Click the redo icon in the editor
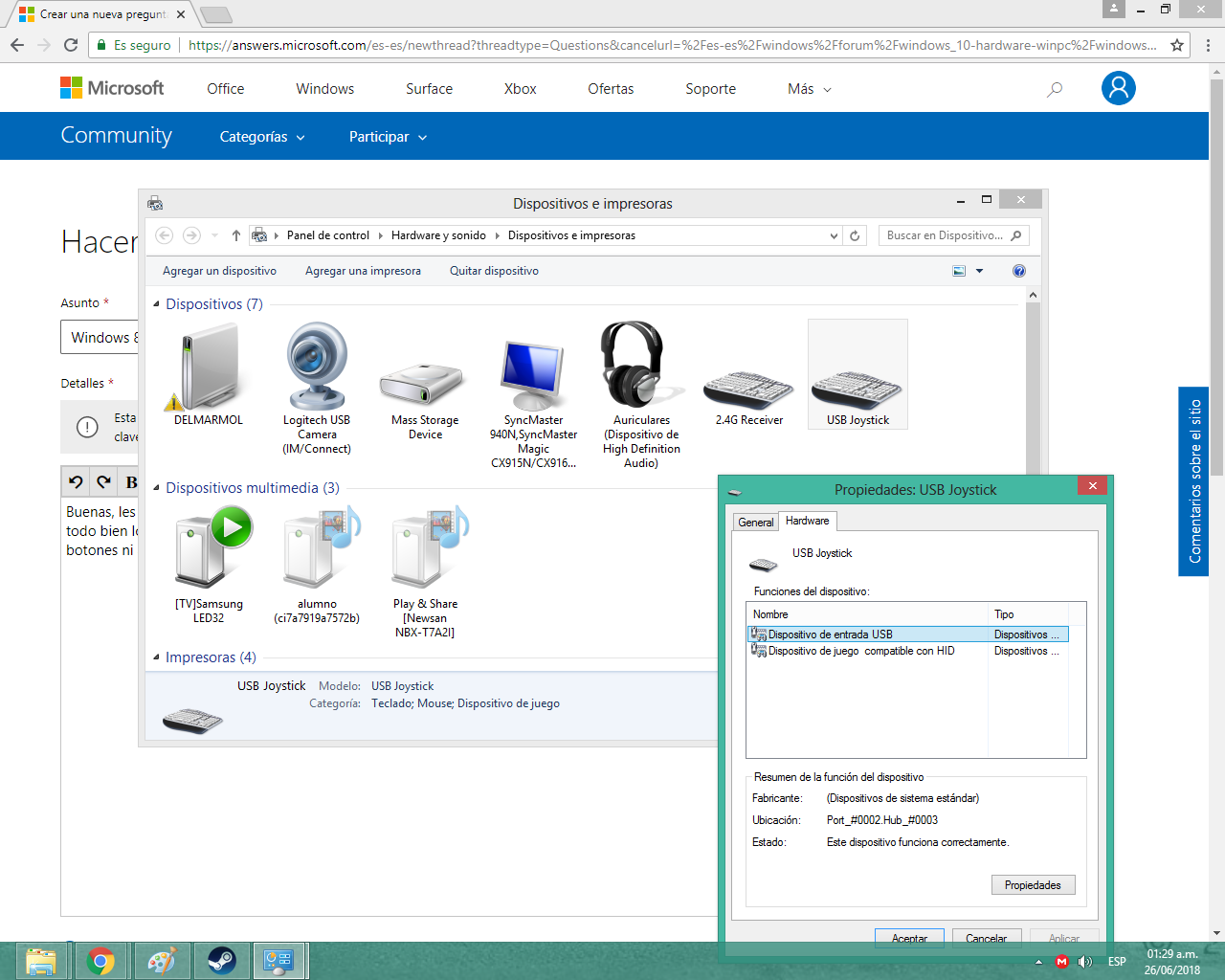The width and height of the screenshot is (1225, 980). click(x=103, y=481)
